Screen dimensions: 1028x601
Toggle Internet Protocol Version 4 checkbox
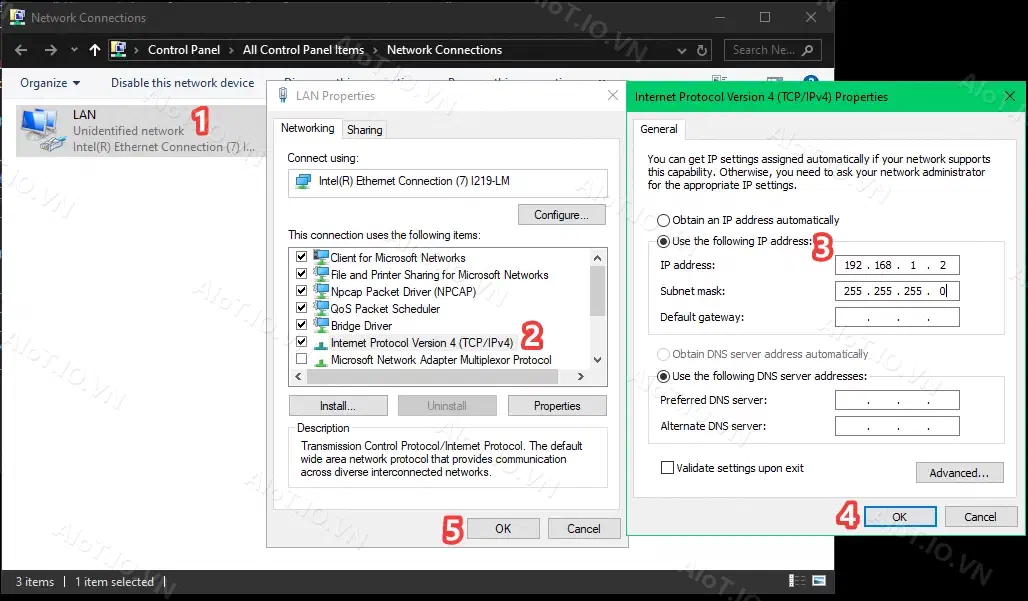click(302, 342)
